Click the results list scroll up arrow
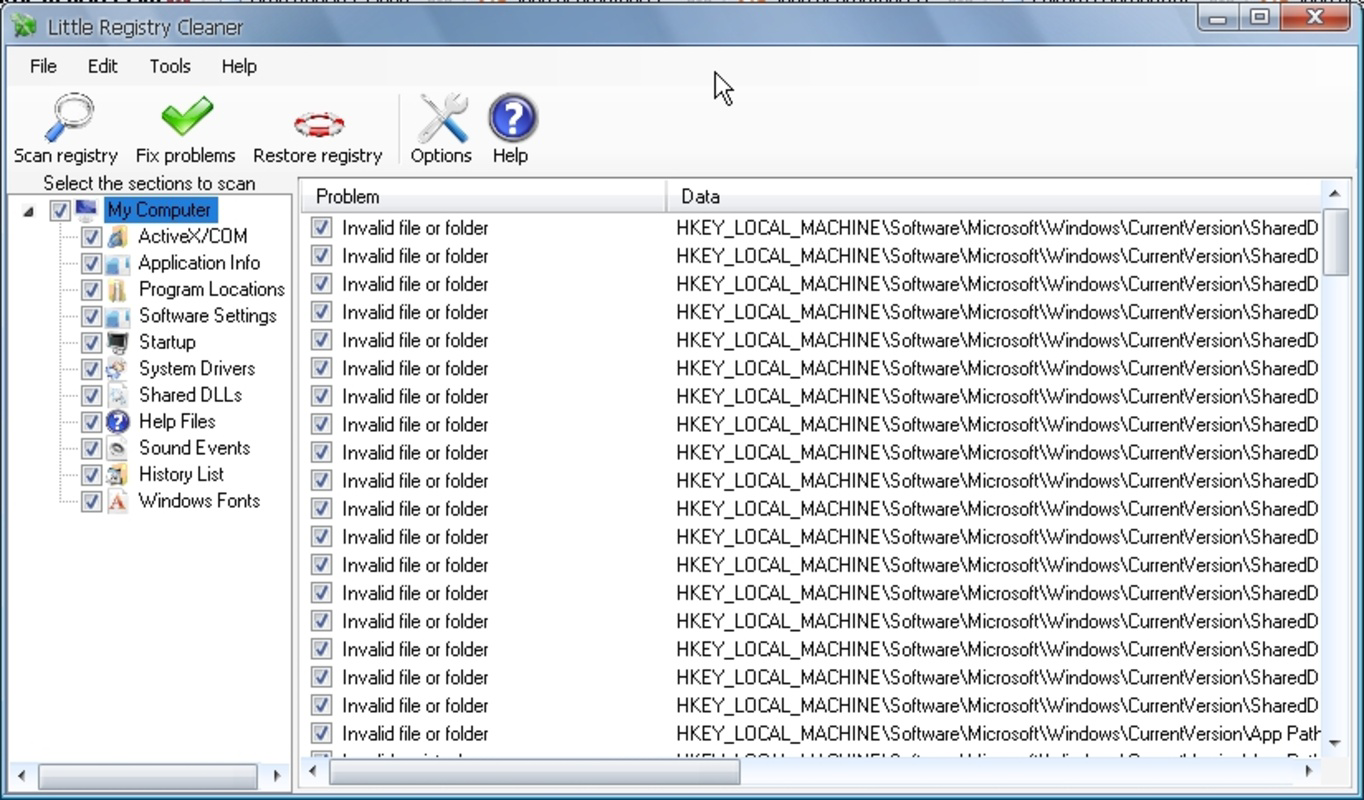 pos(1335,192)
